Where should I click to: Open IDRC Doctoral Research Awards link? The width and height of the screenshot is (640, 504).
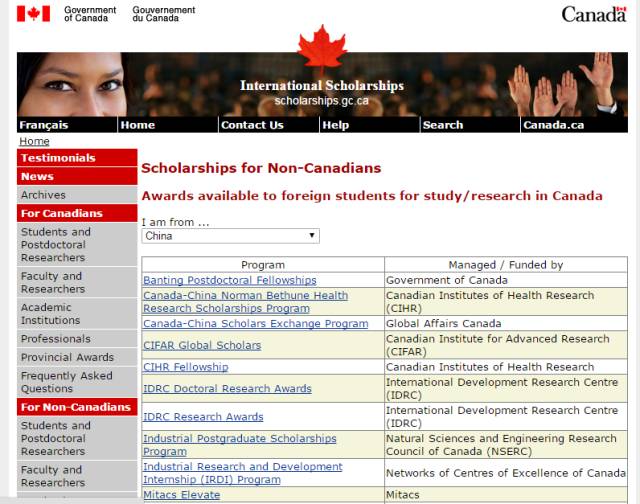227,389
